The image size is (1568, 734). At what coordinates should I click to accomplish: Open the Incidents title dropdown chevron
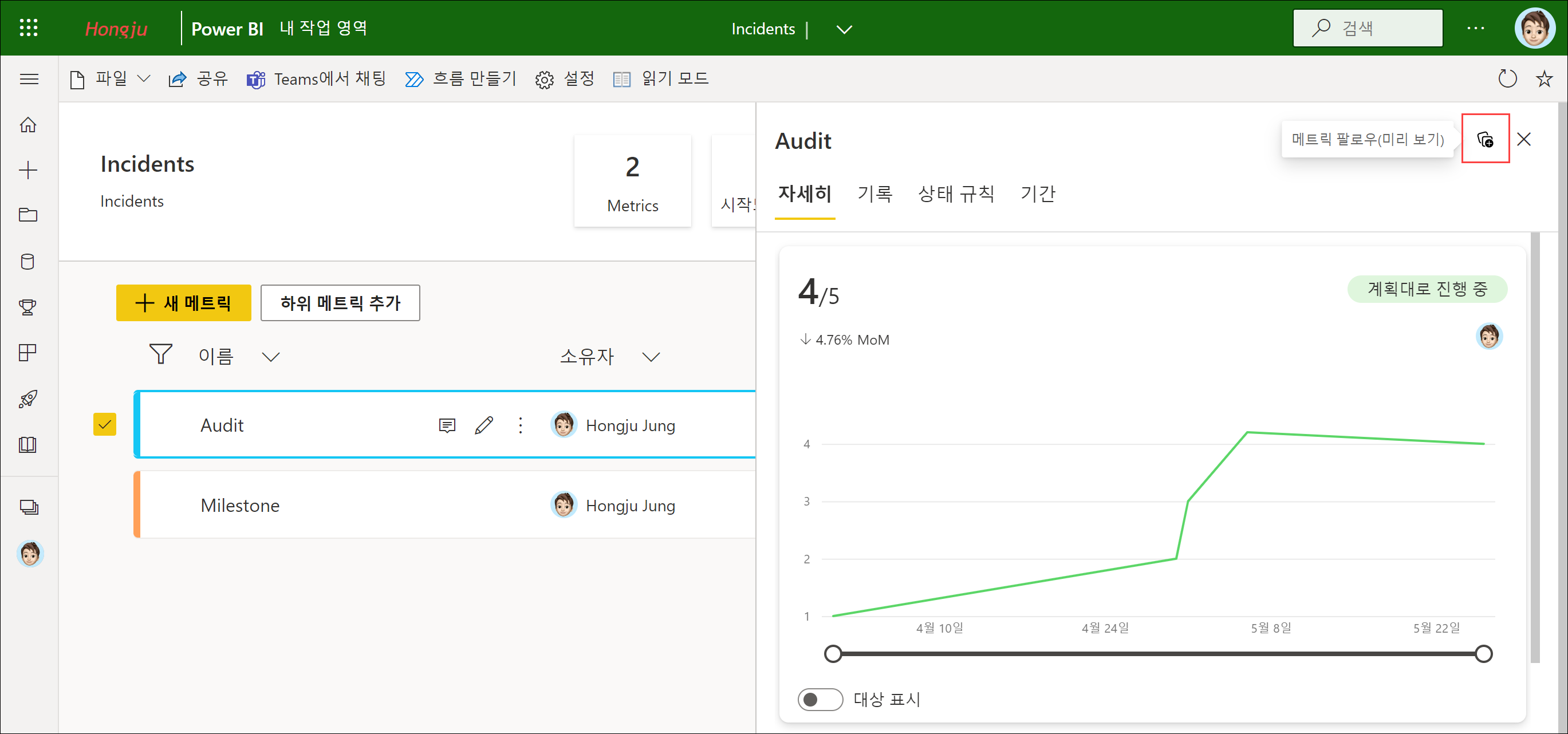844,29
